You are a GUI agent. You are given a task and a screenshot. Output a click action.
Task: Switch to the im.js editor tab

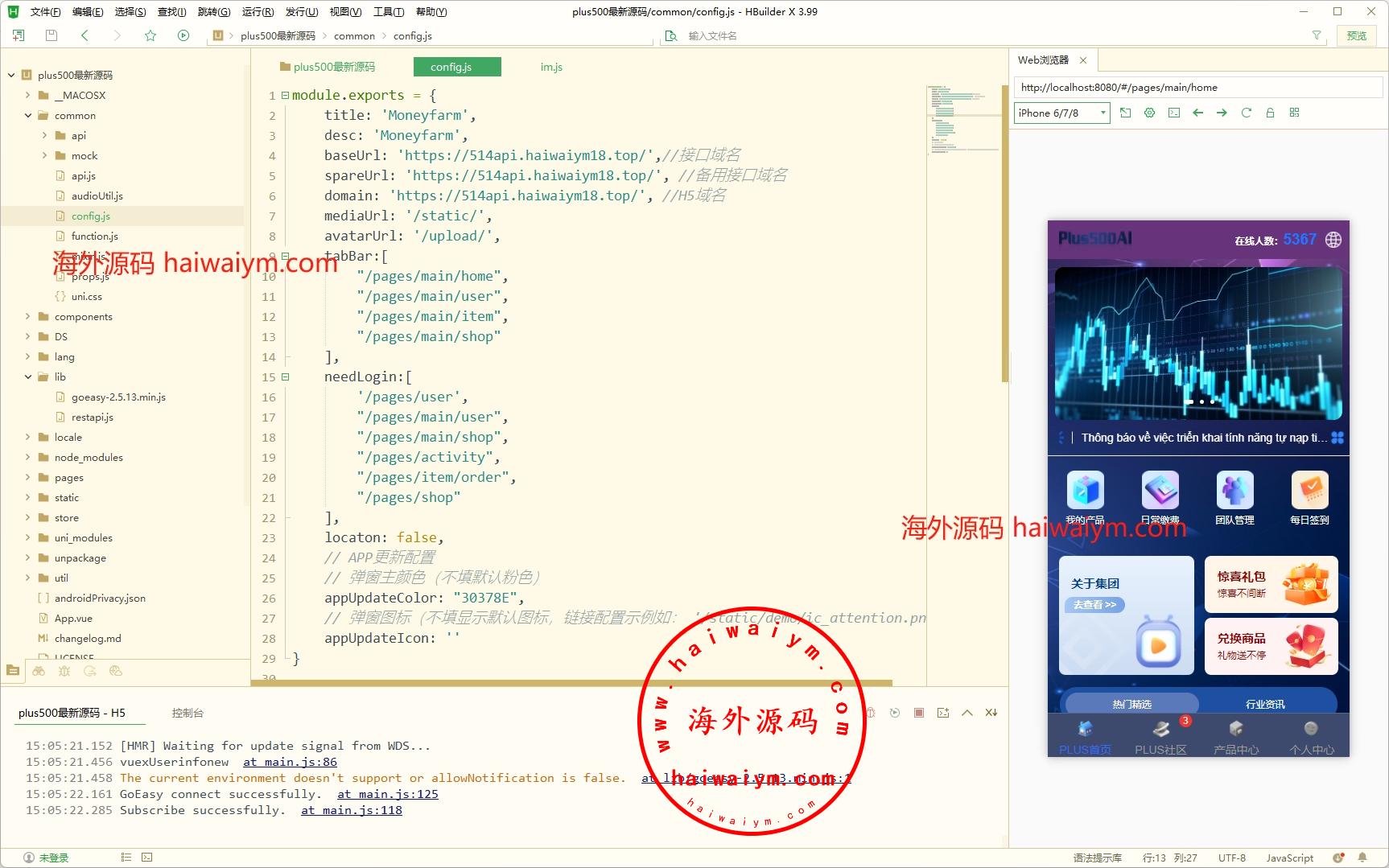(551, 67)
